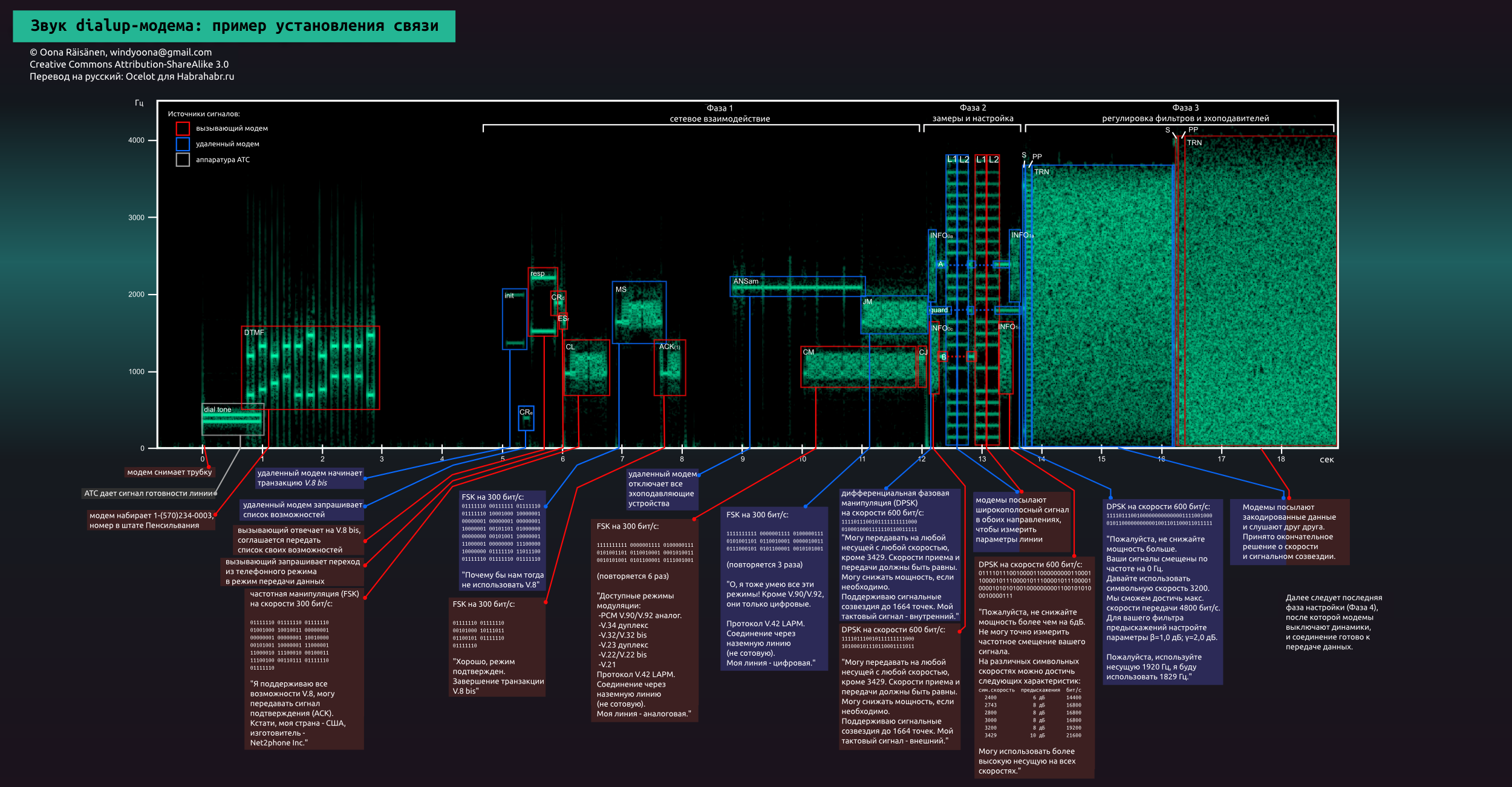Click the 'guard' tone label
Screen dimensions: 1512x787
click(939, 310)
